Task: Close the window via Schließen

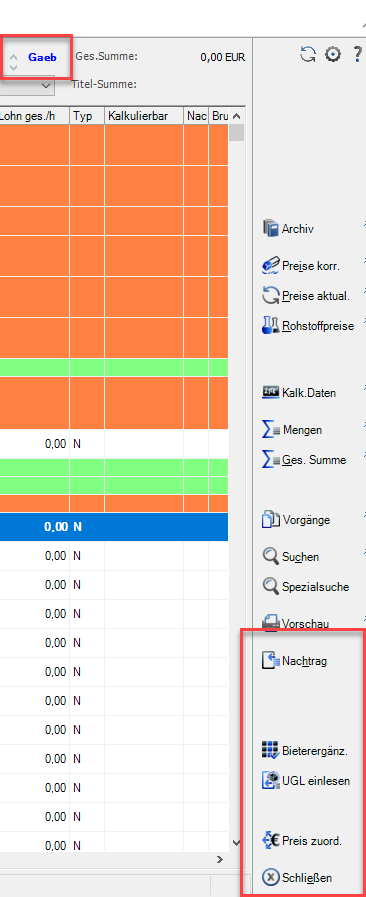Action: 297,878
